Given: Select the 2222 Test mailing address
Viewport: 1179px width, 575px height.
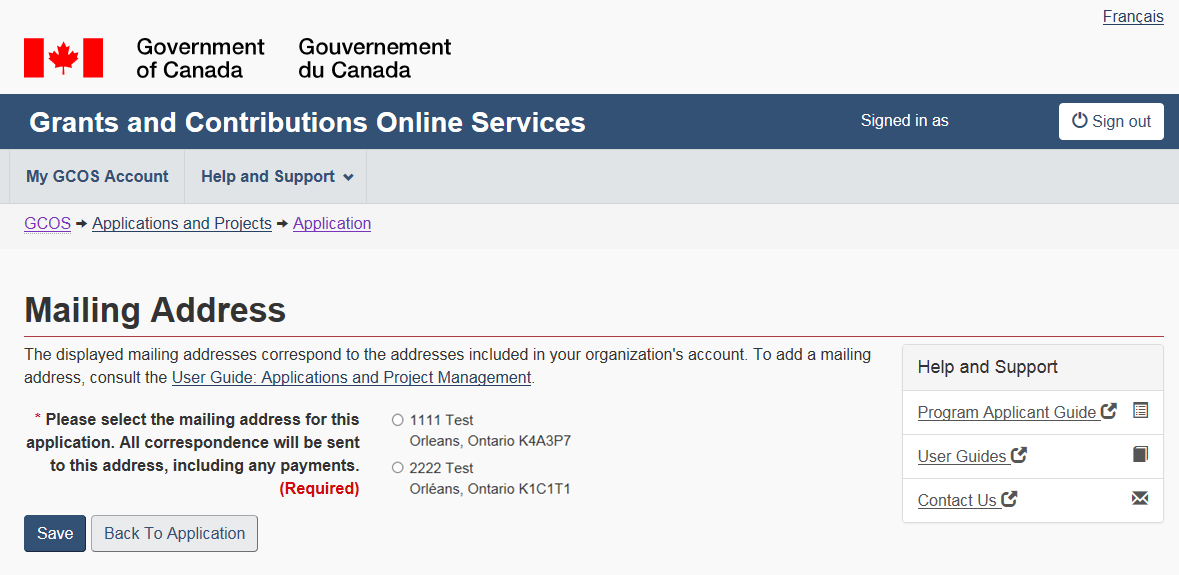Looking at the screenshot, I should pyautogui.click(x=398, y=468).
